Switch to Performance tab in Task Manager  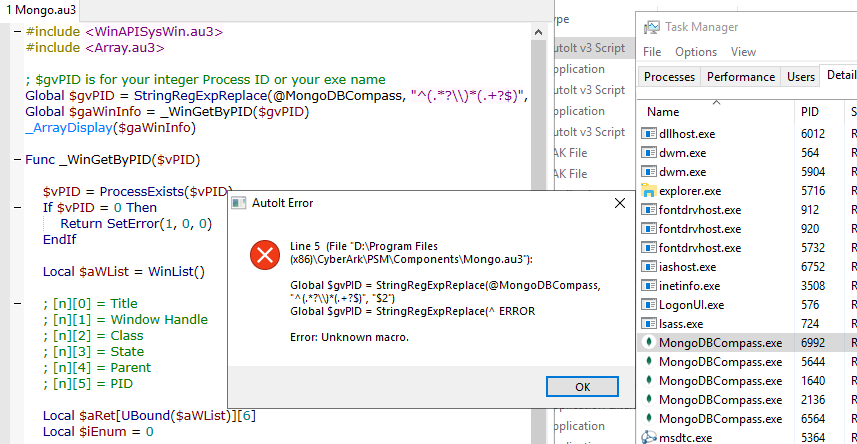(x=741, y=77)
